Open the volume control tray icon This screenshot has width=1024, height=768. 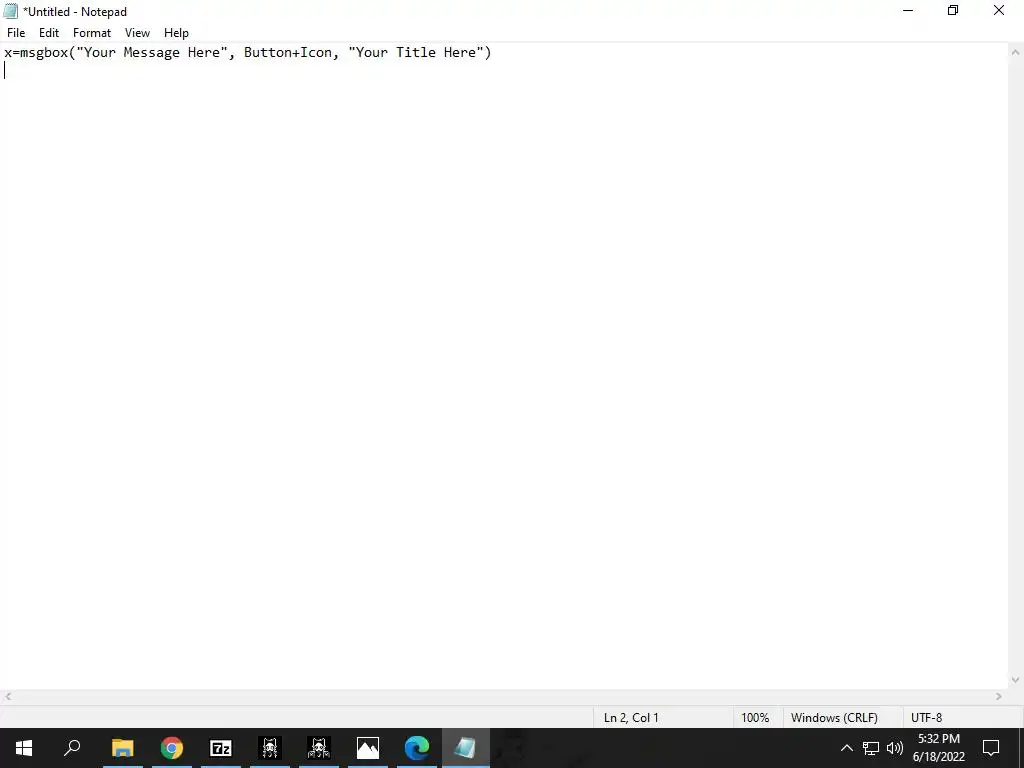click(x=895, y=748)
